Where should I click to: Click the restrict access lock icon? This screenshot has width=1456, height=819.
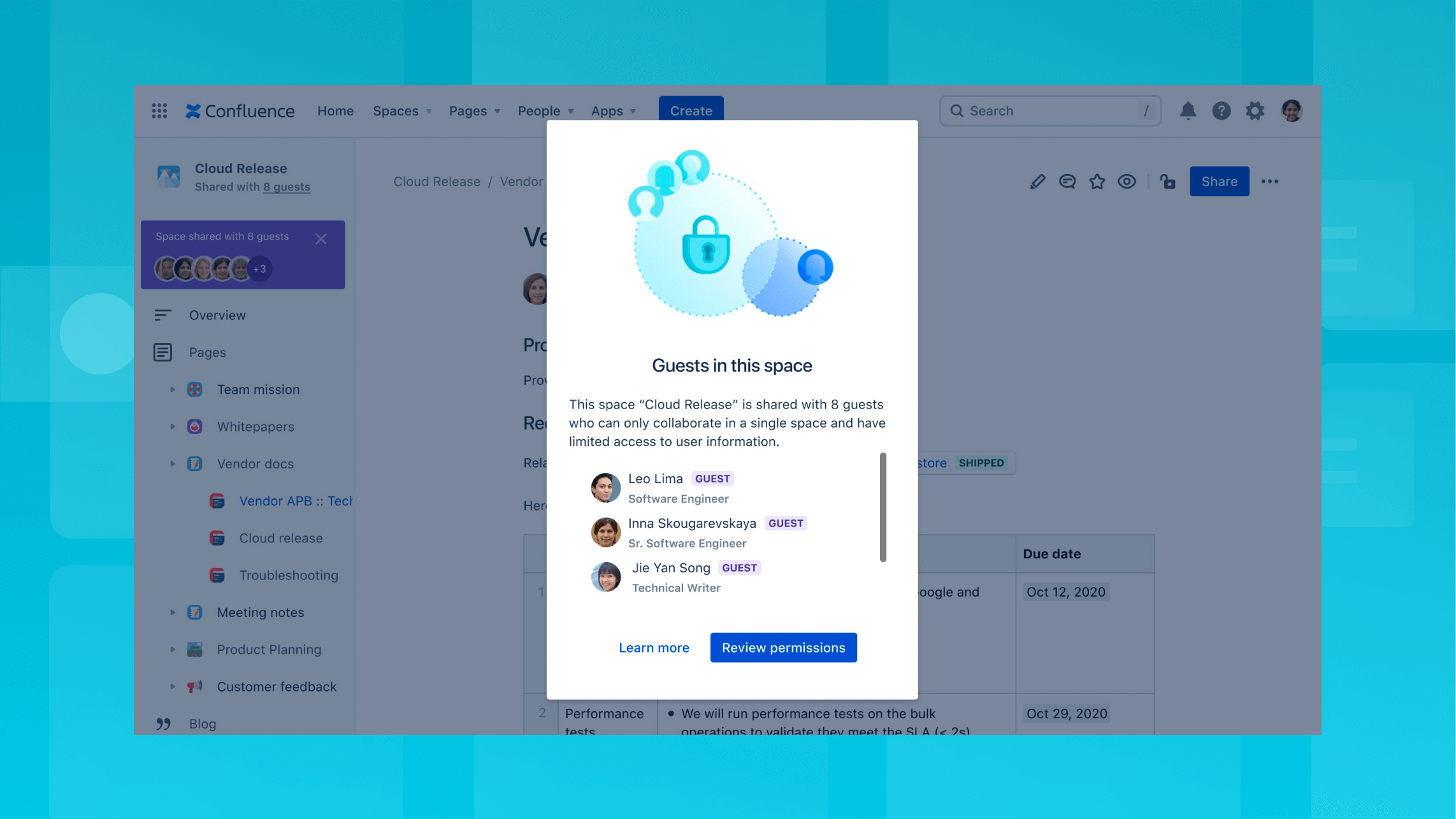1167,181
